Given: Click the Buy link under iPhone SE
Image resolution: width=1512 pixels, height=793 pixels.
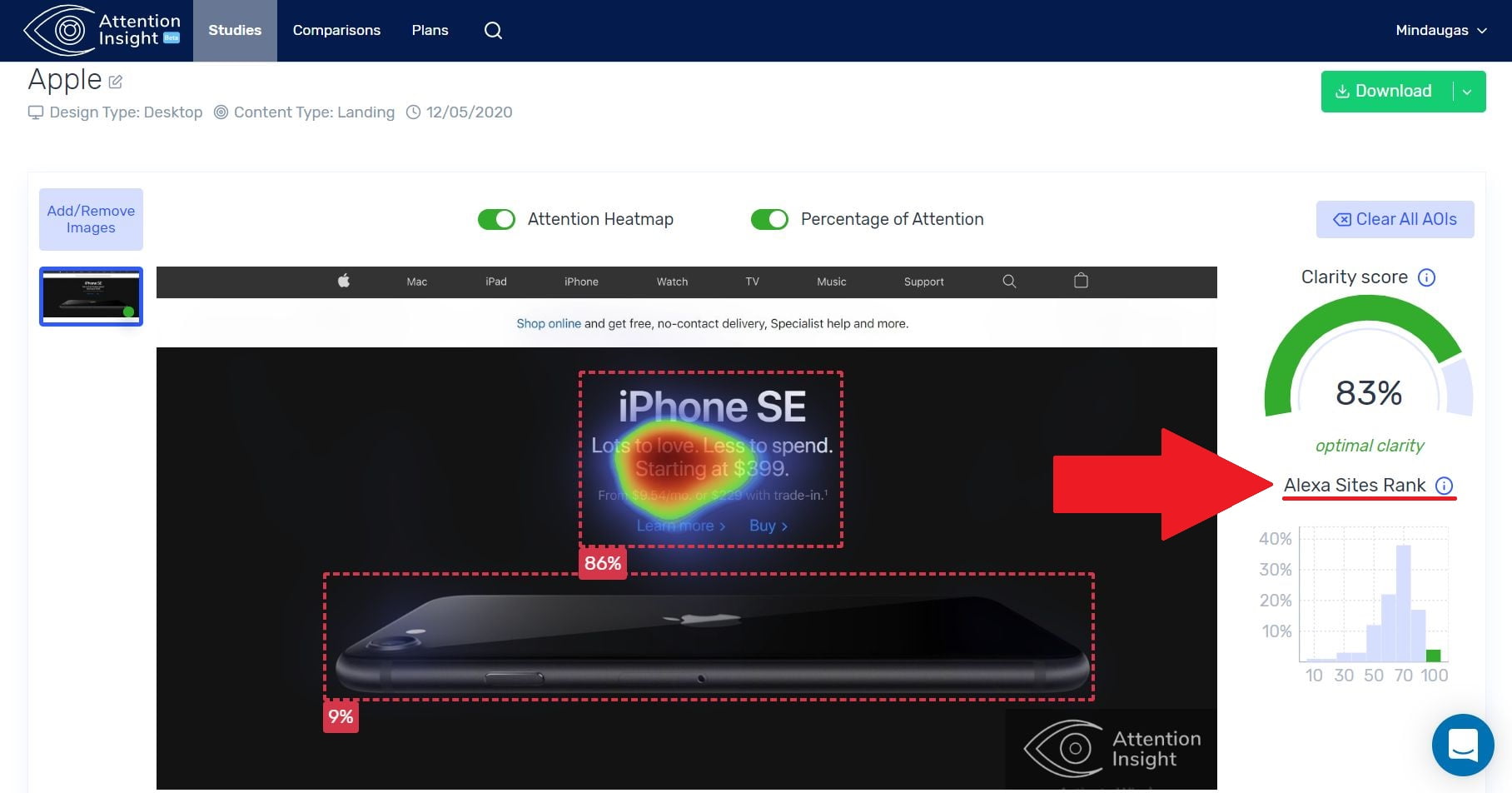Looking at the screenshot, I should click(x=768, y=526).
